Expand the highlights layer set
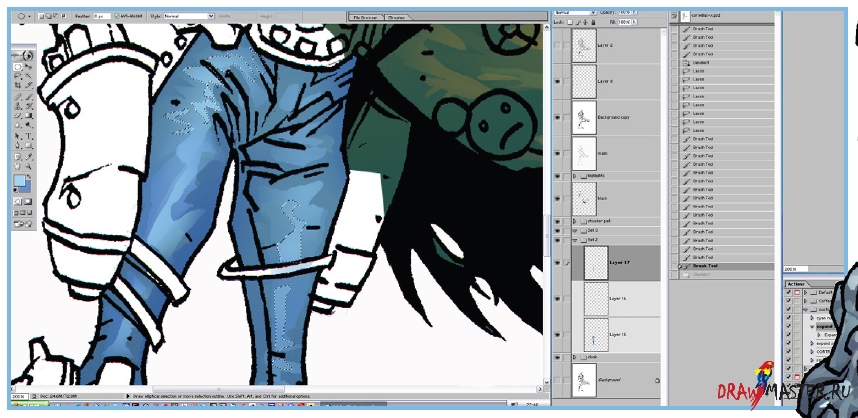 pyautogui.click(x=575, y=176)
